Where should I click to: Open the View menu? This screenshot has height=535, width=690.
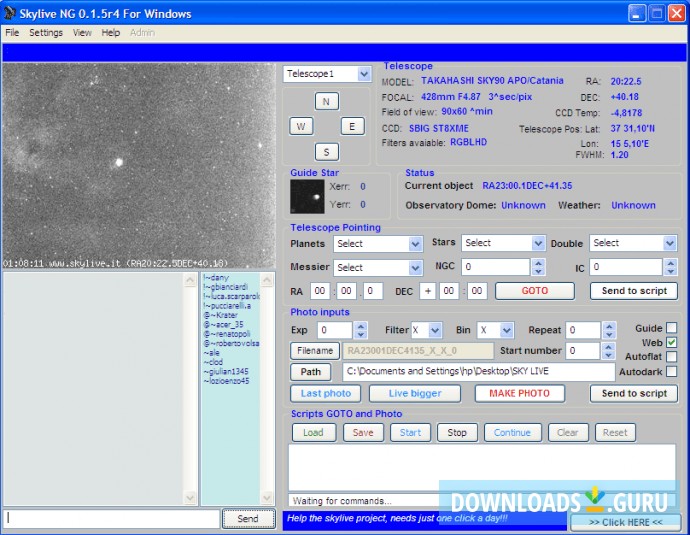tap(82, 33)
